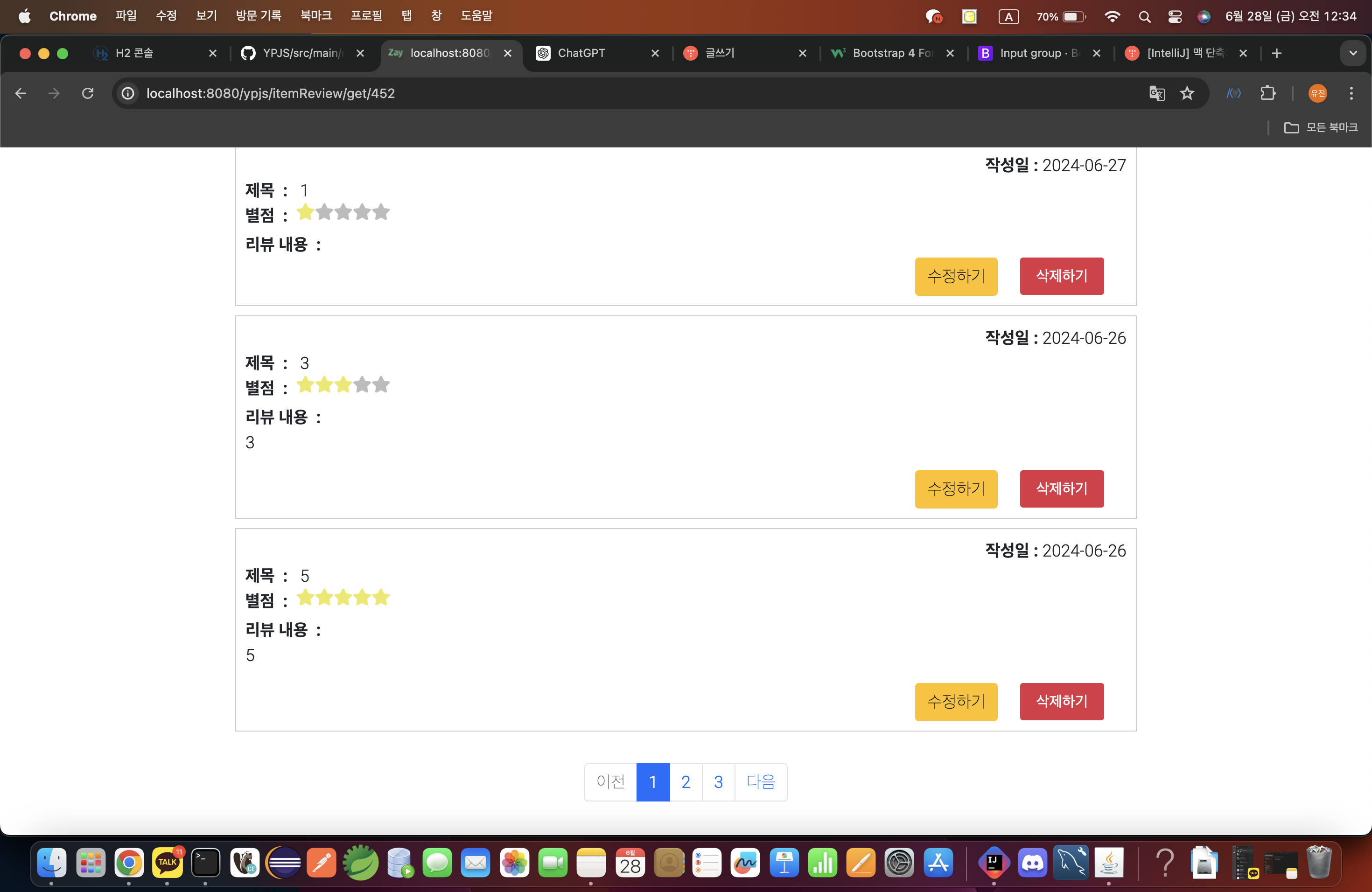Open System Settings from the dock

tap(899, 863)
